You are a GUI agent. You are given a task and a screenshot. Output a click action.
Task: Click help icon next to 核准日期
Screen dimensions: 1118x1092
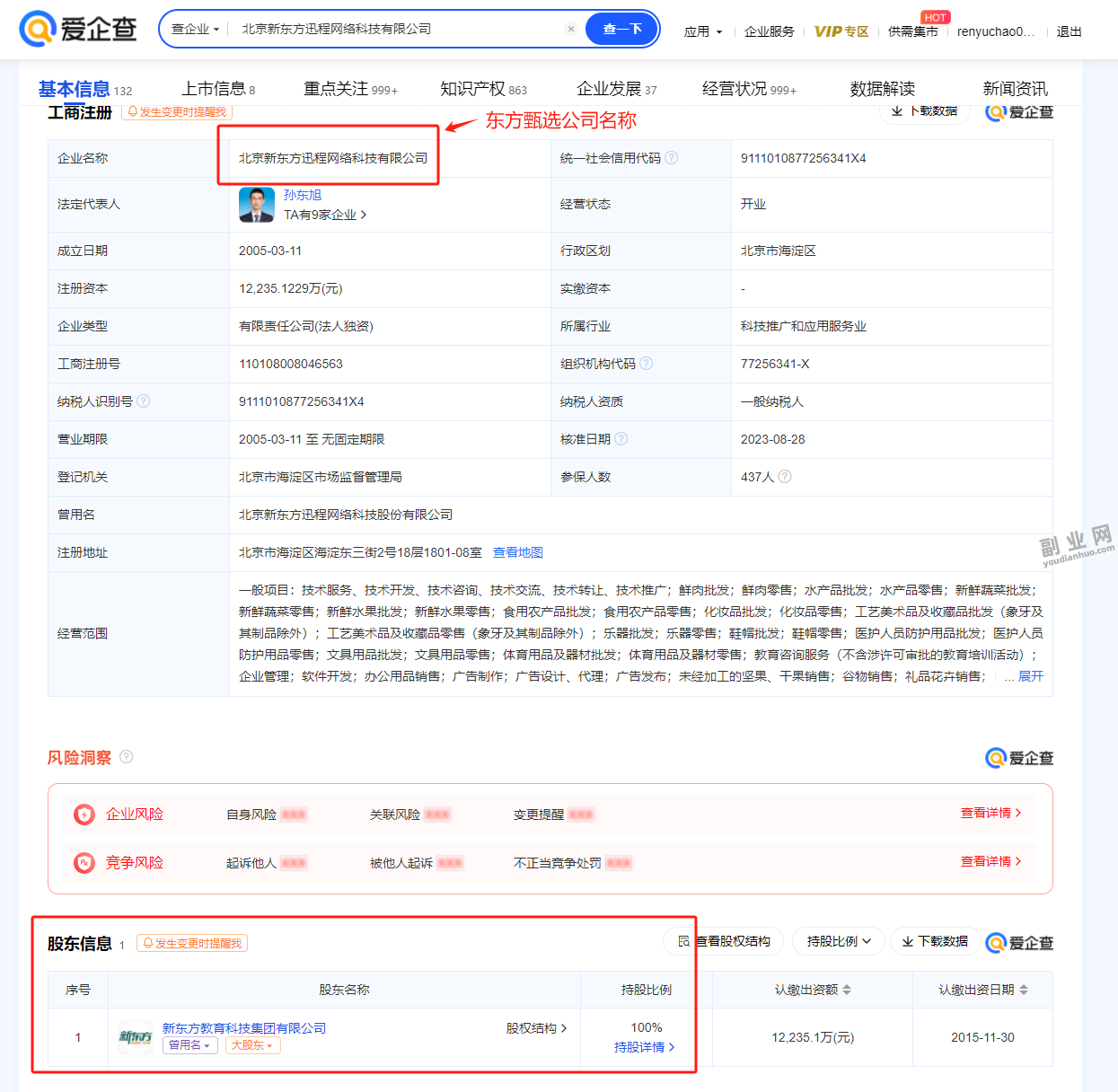point(621,439)
